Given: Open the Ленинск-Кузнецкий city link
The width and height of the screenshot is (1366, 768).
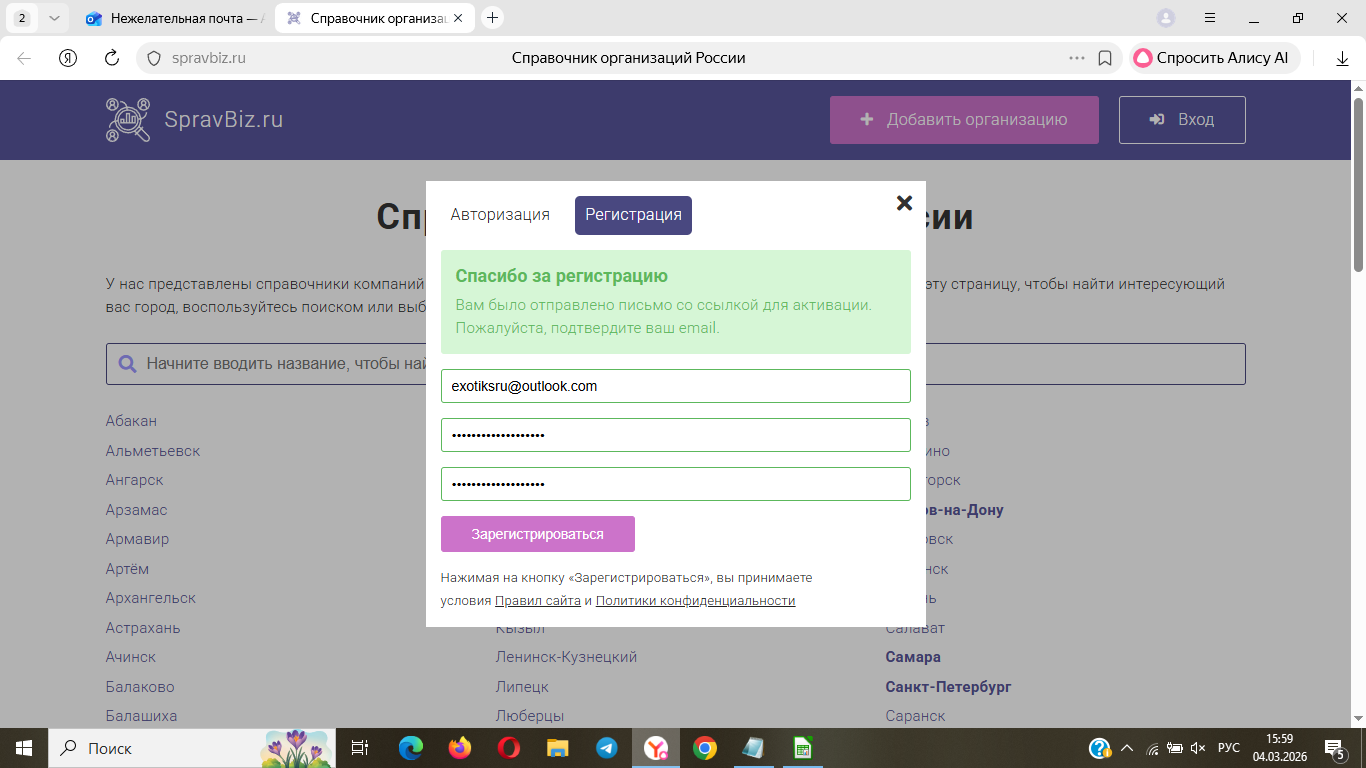Looking at the screenshot, I should (566, 657).
